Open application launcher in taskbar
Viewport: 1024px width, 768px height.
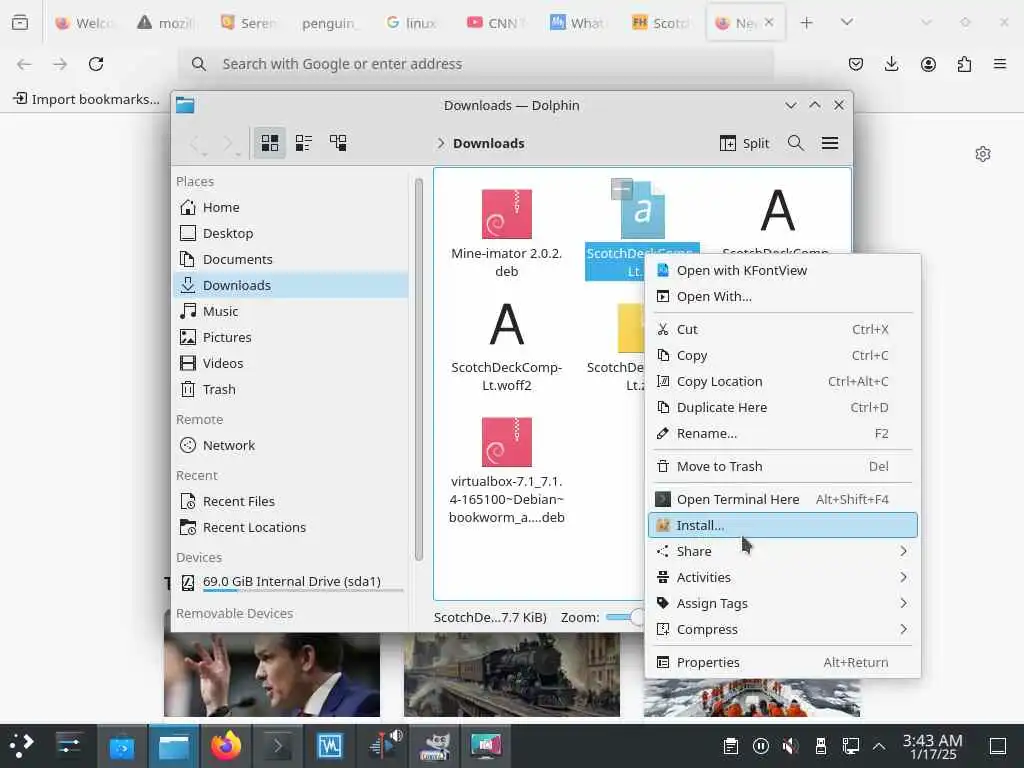point(21,745)
